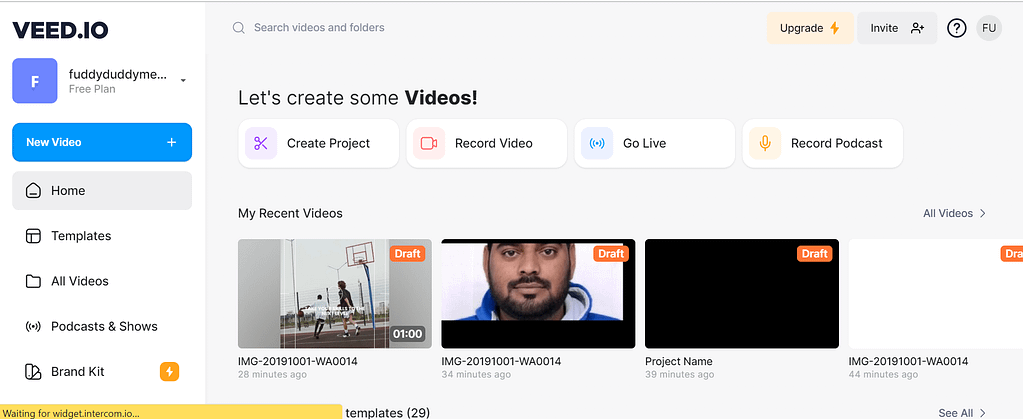Screen dimensions: 1023x419
Task: Open Templates in the sidebar
Action: pos(102,236)
